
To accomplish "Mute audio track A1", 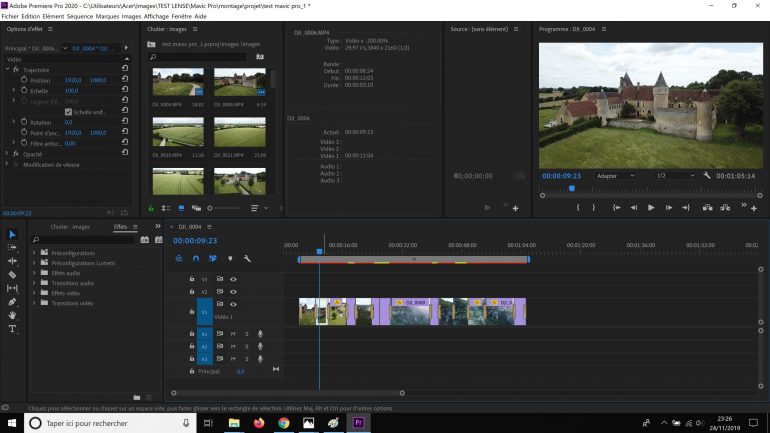I will pos(233,334).
